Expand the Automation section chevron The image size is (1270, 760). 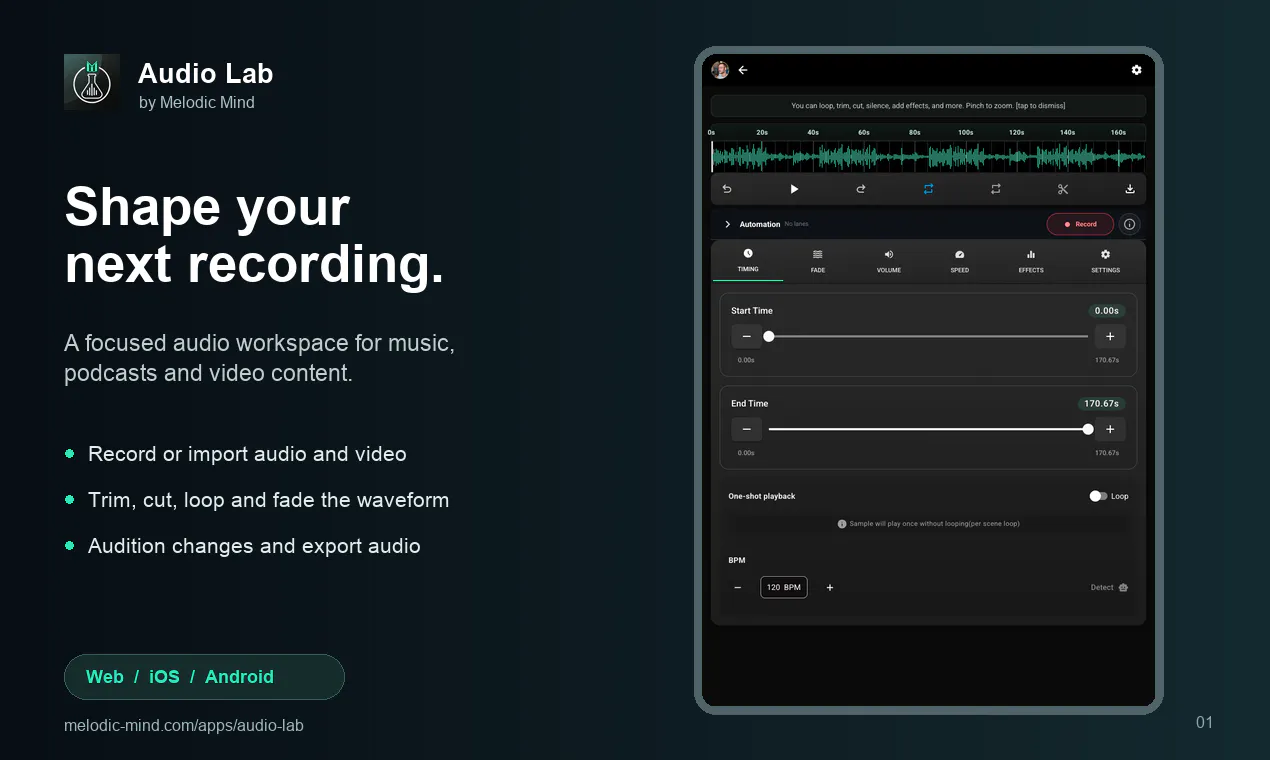pos(727,224)
